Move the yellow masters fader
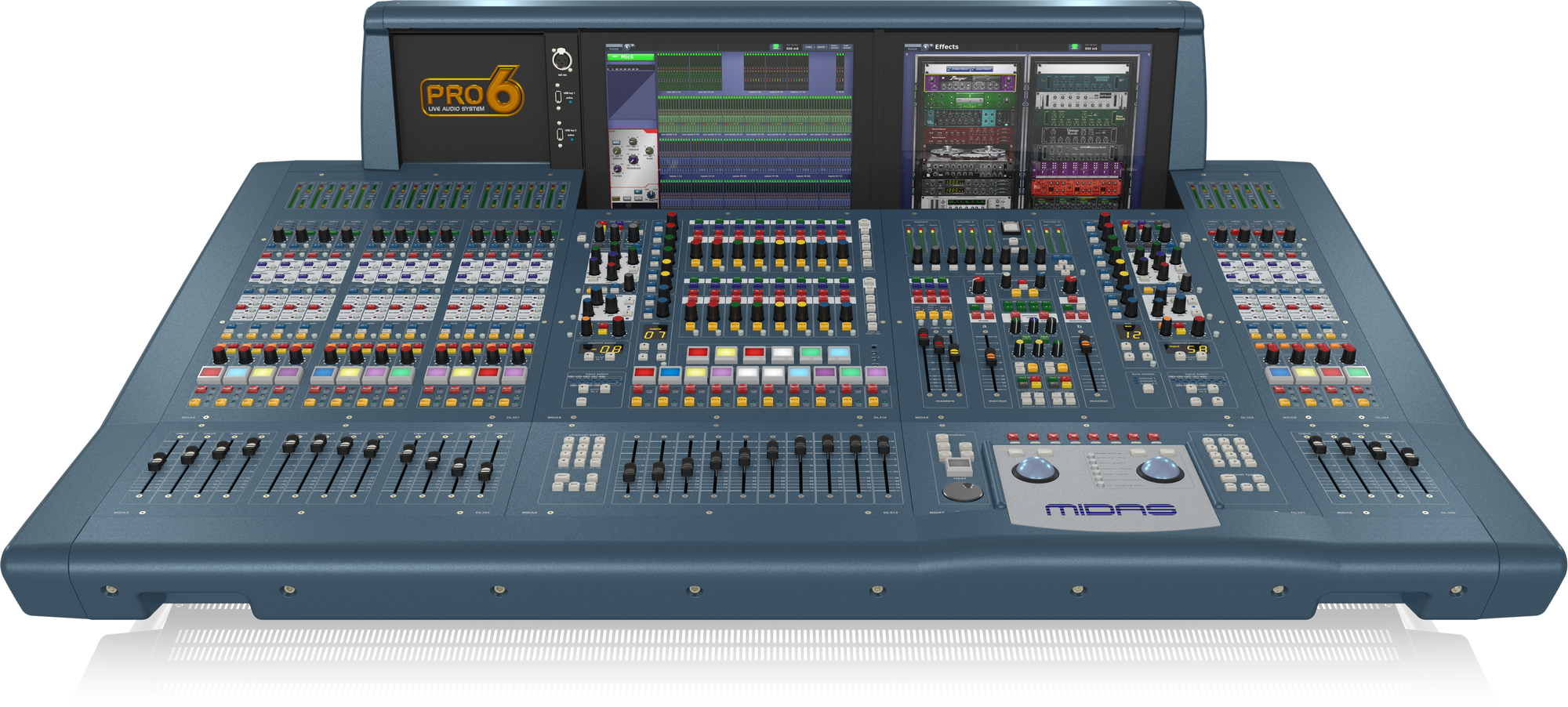The width and height of the screenshot is (1568, 707). [x=955, y=353]
